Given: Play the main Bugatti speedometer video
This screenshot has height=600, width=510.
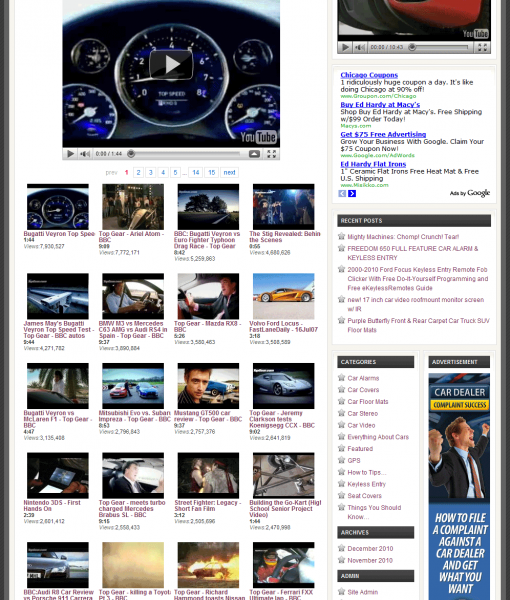Looking at the screenshot, I should click(171, 64).
